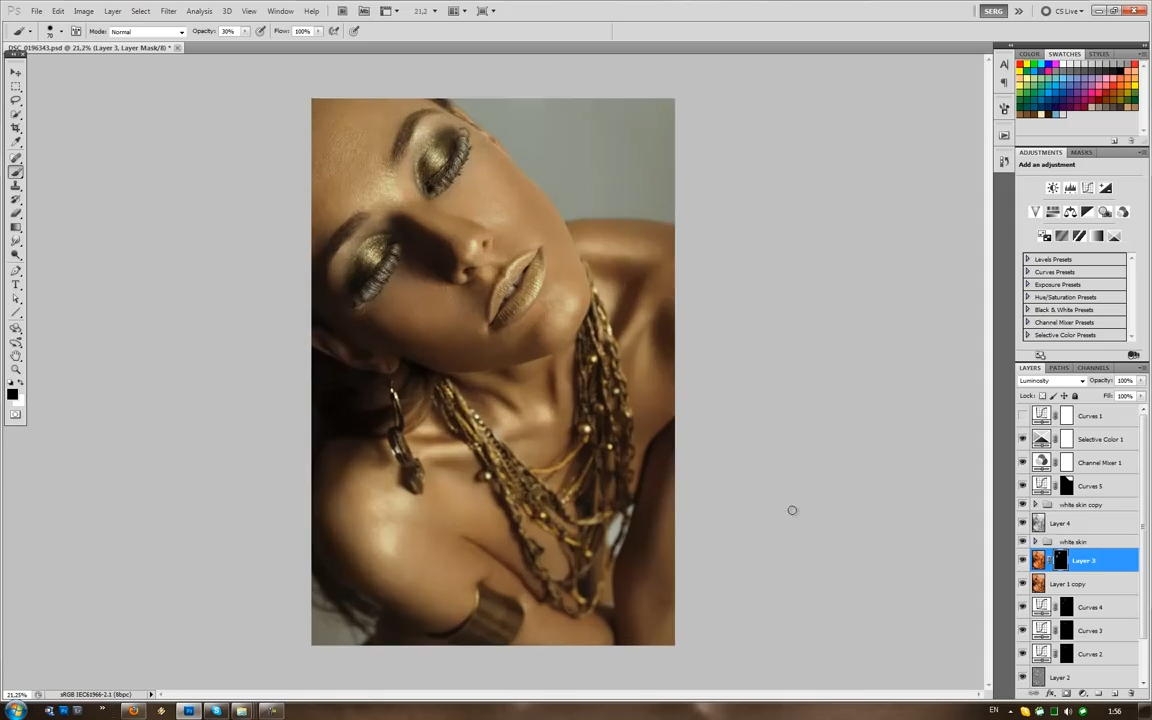Toggle lock transparent pixels

click(1043, 396)
